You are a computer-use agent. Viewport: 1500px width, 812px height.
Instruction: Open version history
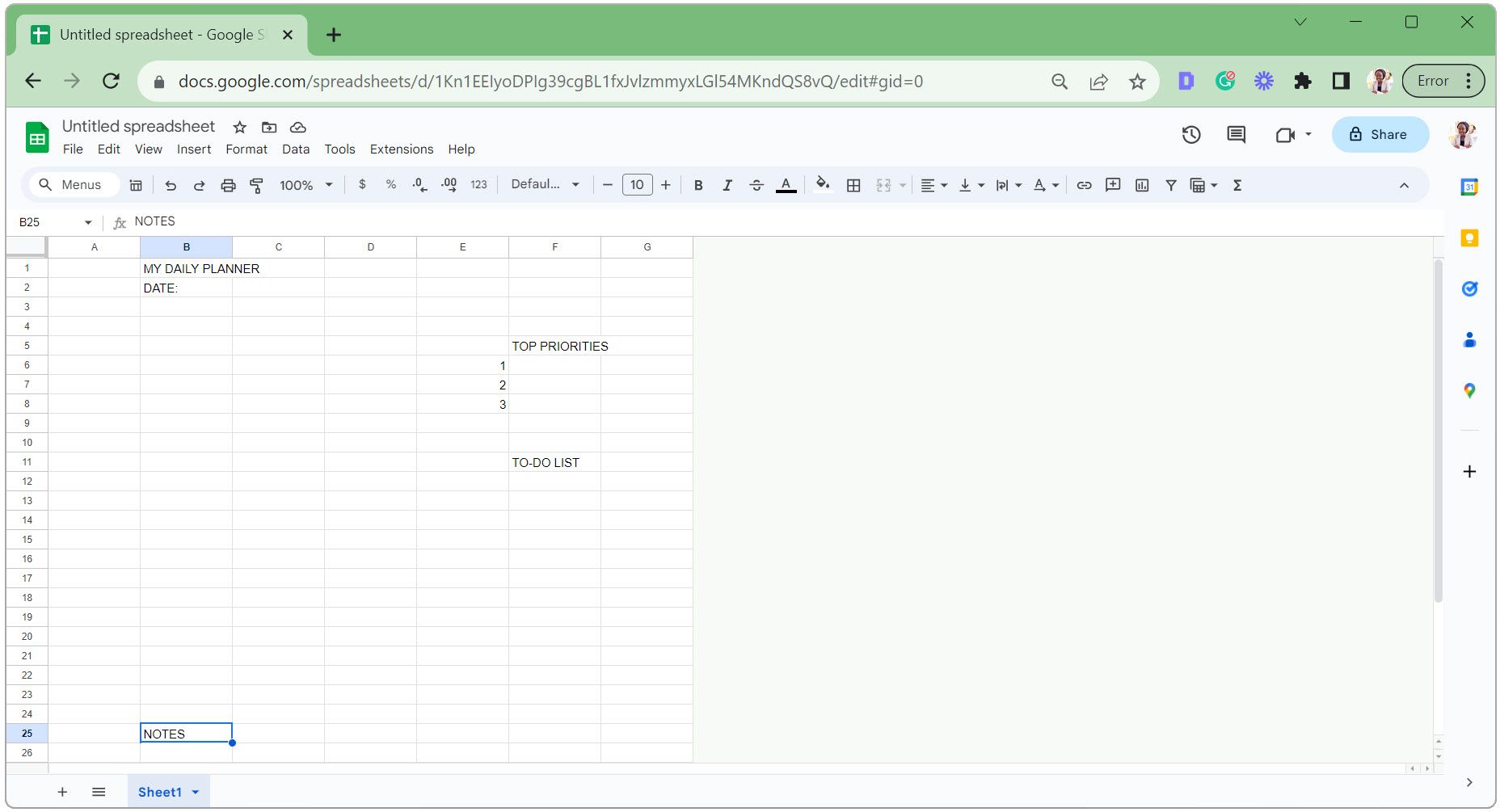coord(1191,135)
